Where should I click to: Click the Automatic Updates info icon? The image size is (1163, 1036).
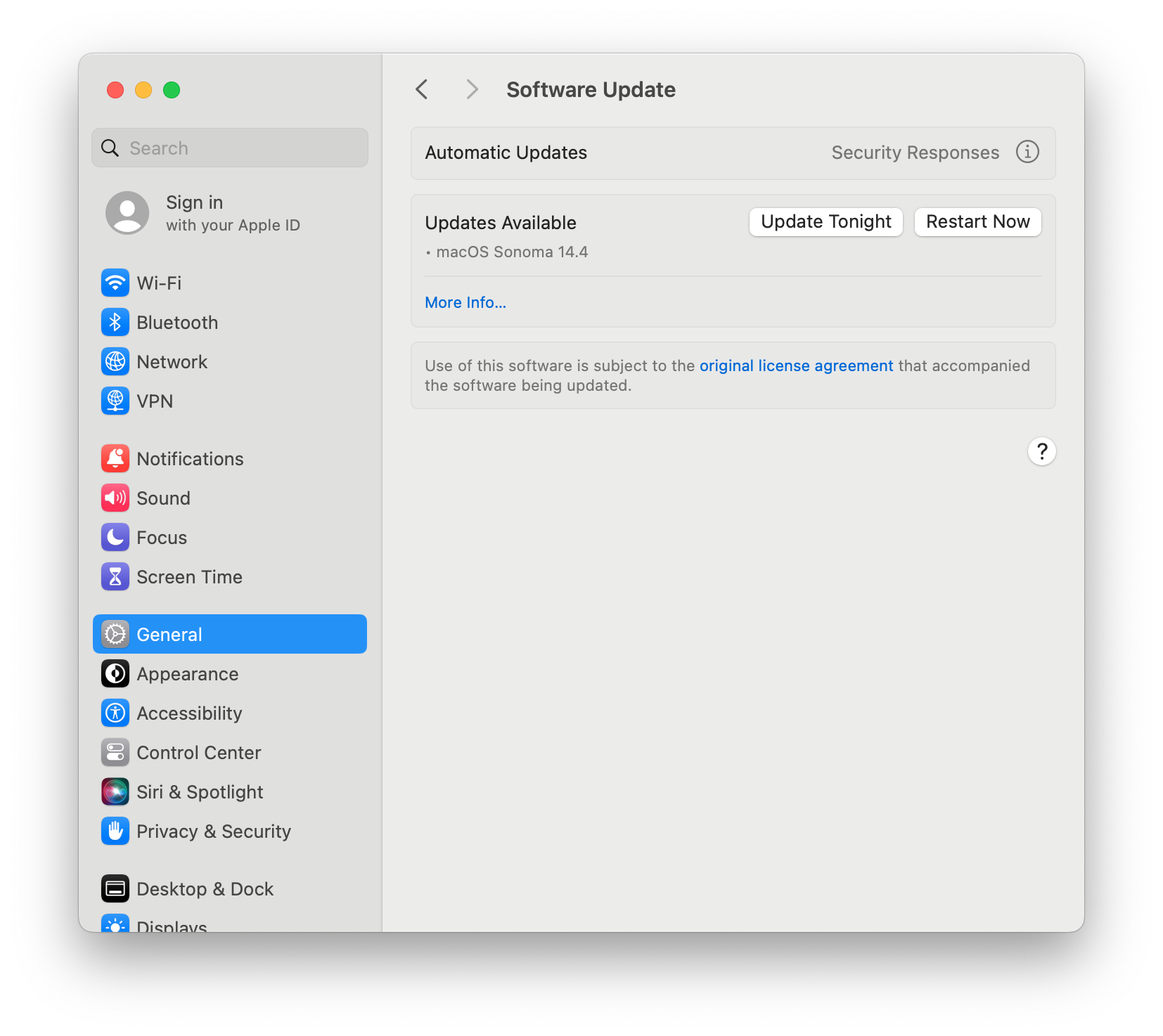click(x=1027, y=152)
